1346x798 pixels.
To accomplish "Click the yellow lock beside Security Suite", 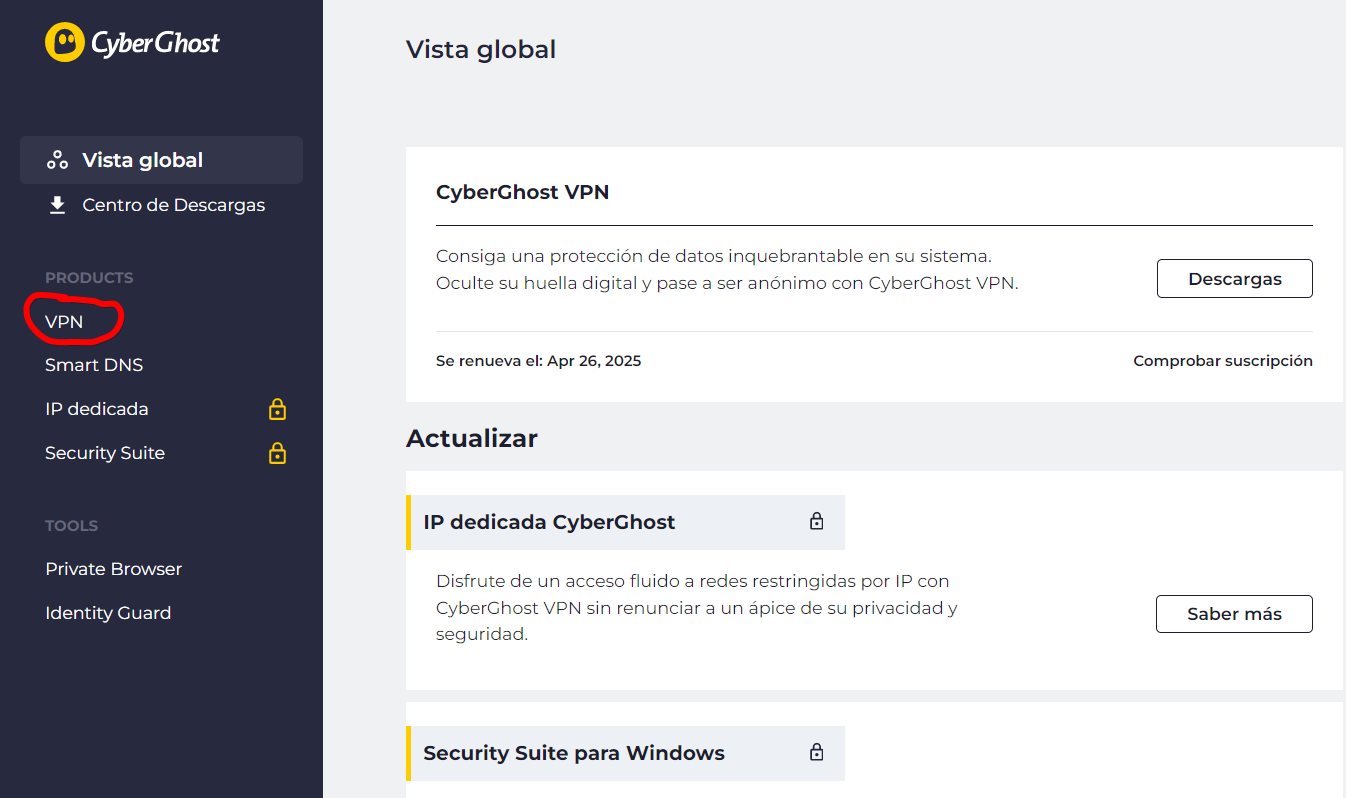I will [278, 453].
